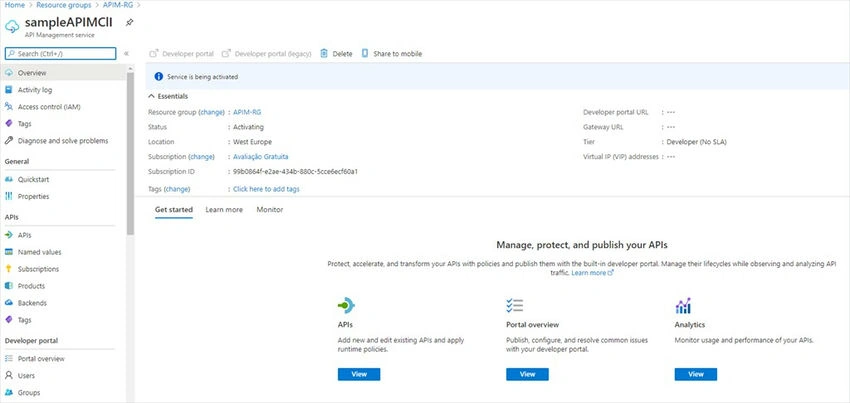Click change link beside Tags

coord(177,189)
